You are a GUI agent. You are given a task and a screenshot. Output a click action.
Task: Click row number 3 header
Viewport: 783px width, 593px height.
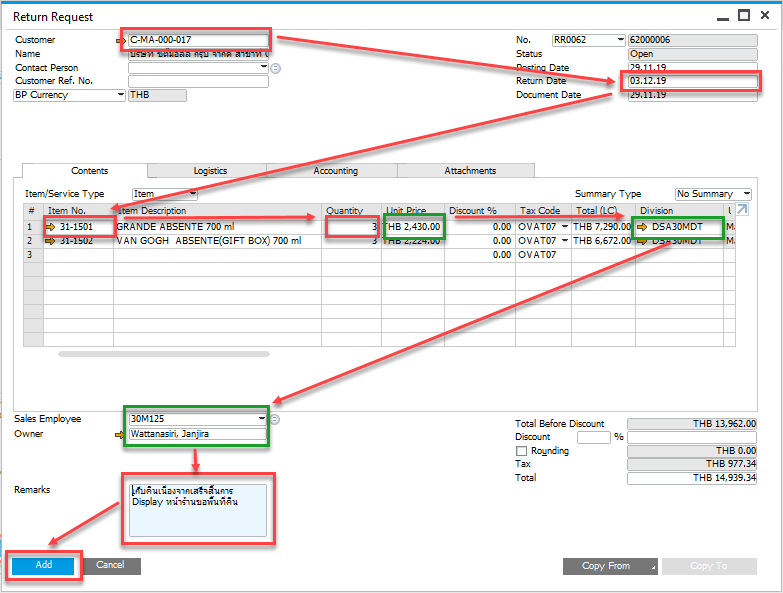point(33,255)
